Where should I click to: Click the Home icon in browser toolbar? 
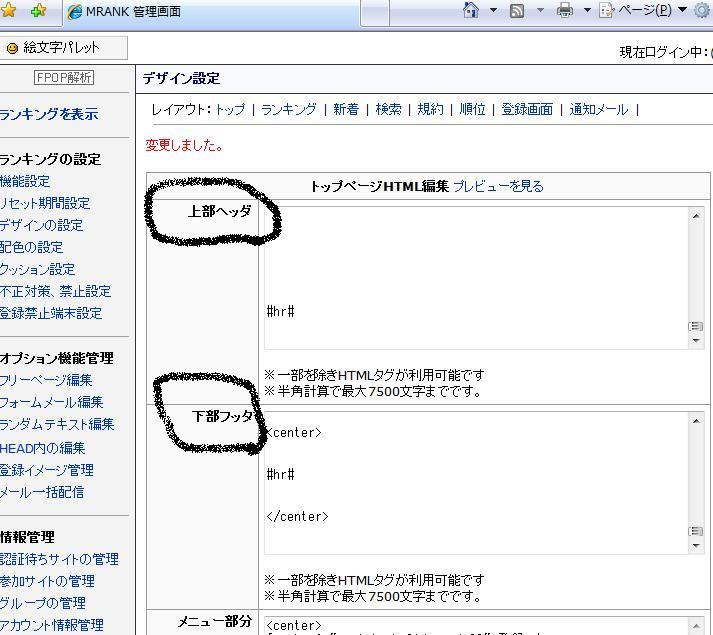click(x=471, y=10)
